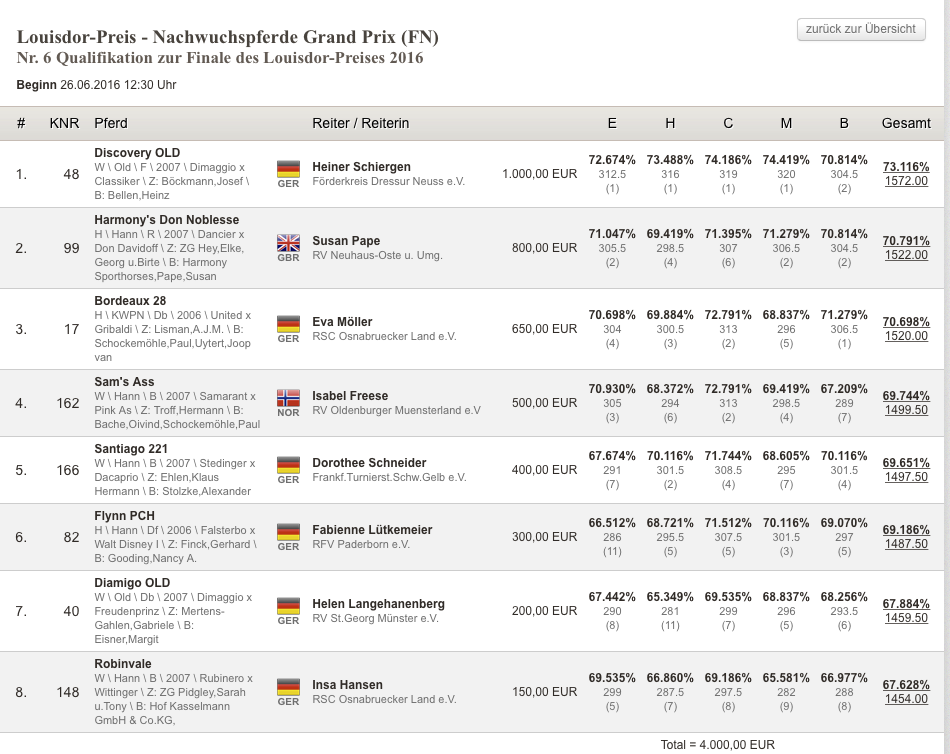Open Sam's Ass total score 69.744% link

pos(906,396)
